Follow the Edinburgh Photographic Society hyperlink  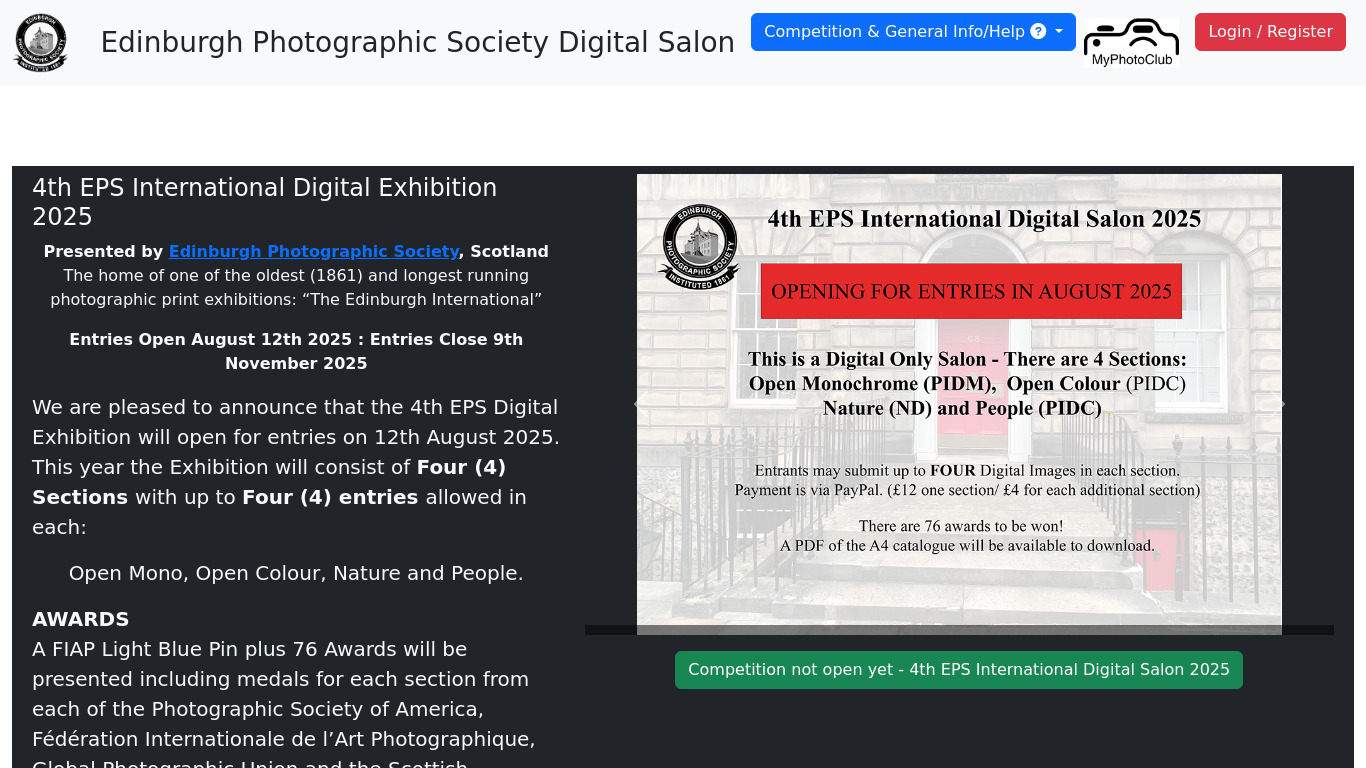[313, 252]
